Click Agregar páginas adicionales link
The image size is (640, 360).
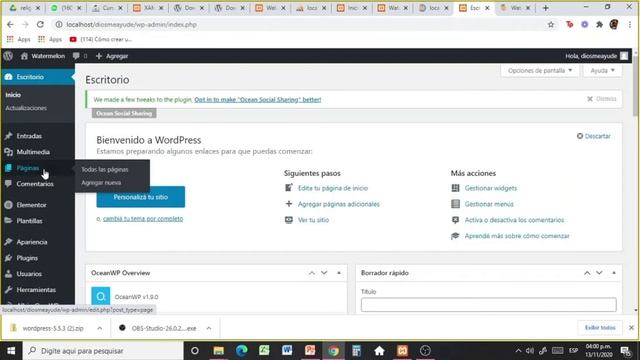(x=338, y=204)
